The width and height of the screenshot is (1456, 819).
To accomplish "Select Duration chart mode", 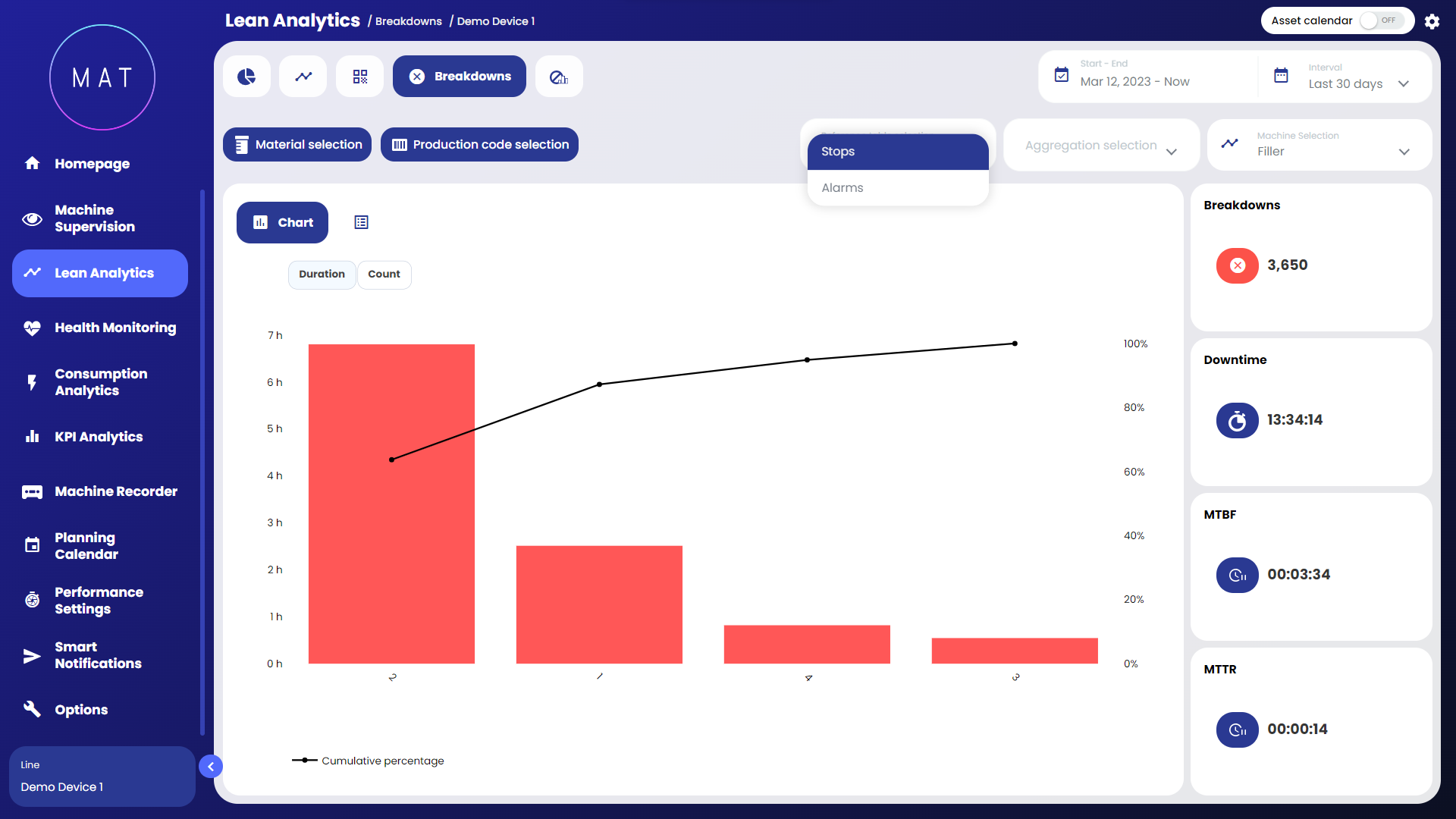I will (322, 275).
